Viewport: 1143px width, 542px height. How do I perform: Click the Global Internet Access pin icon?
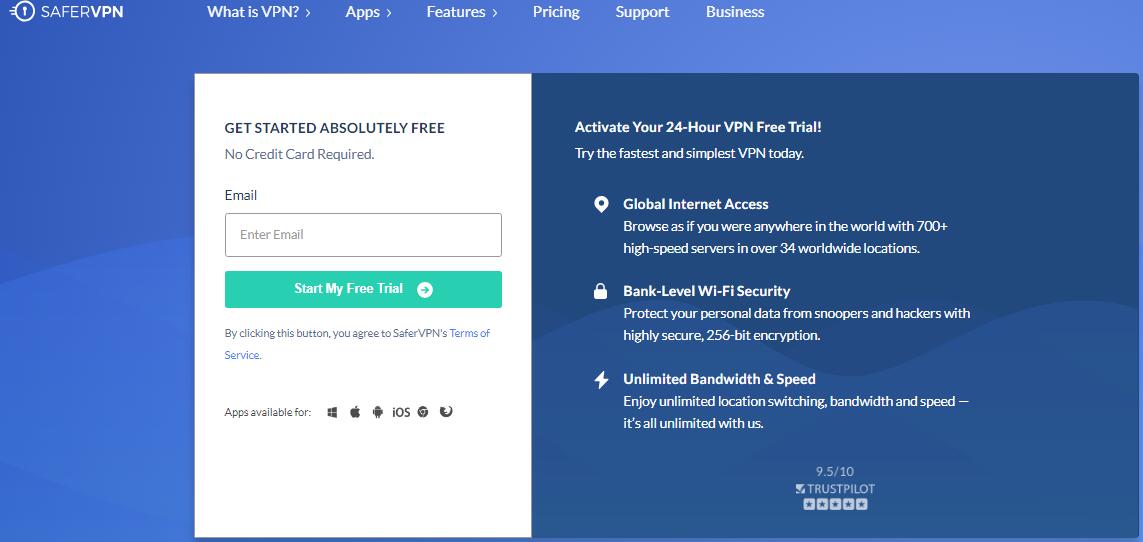pos(601,205)
